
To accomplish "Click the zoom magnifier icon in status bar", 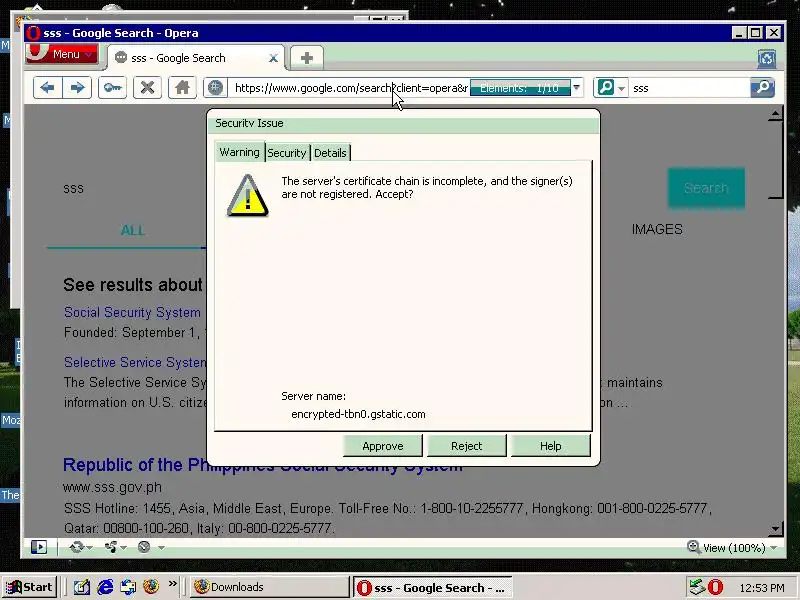I will click(x=693, y=547).
